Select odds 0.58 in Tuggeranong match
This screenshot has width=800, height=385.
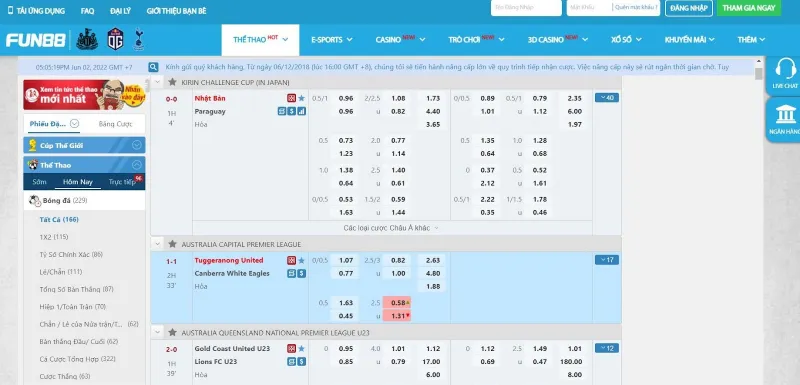397,302
